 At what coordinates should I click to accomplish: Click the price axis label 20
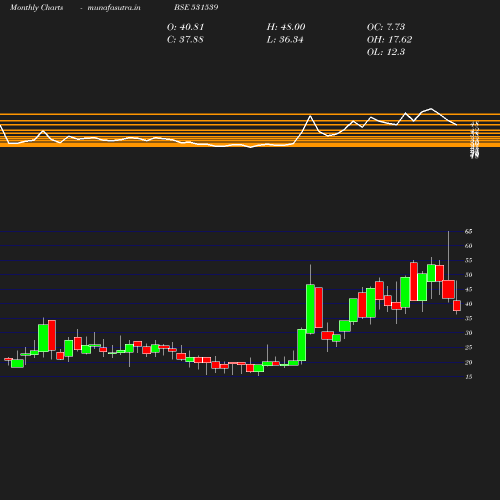[468, 362]
